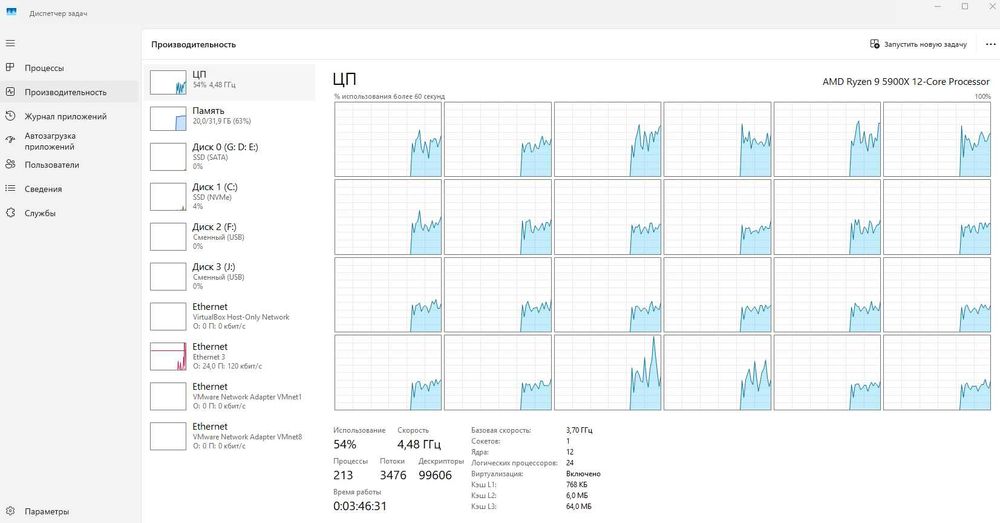Click Запустить новую задачу button
The width and height of the screenshot is (1000, 523).
coord(918,44)
